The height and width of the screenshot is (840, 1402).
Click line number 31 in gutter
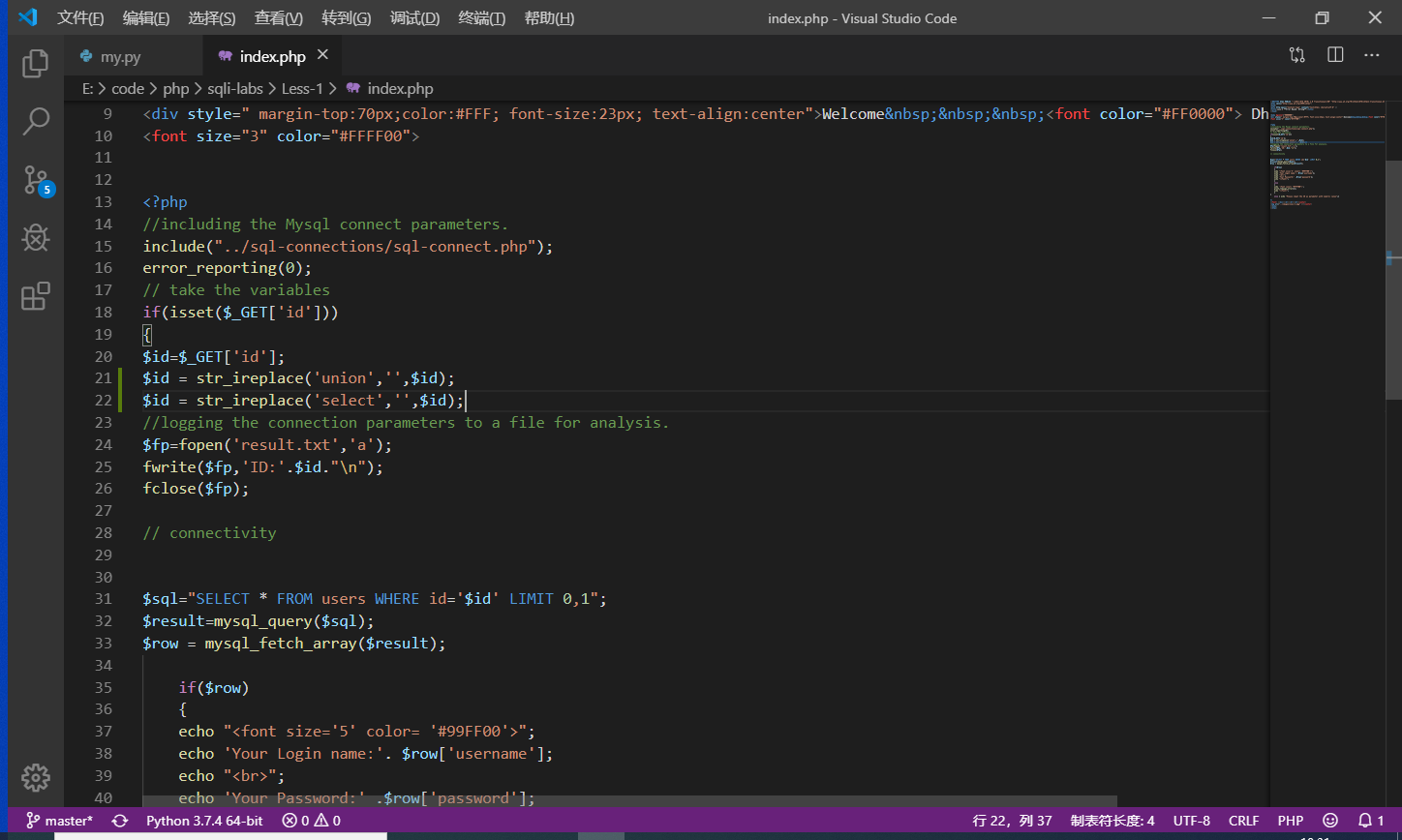tap(104, 598)
